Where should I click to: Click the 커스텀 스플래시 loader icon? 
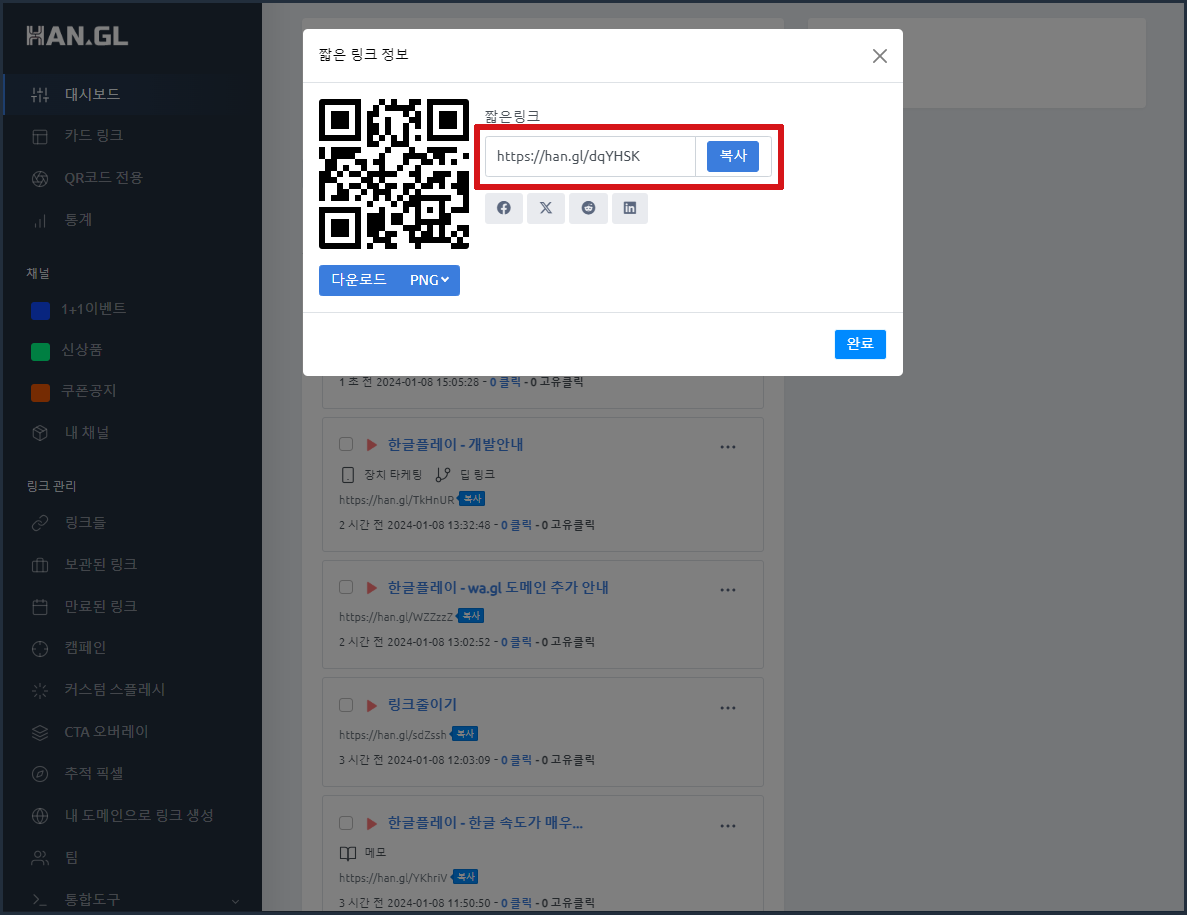pyautogui.click(x=40, y=690)
